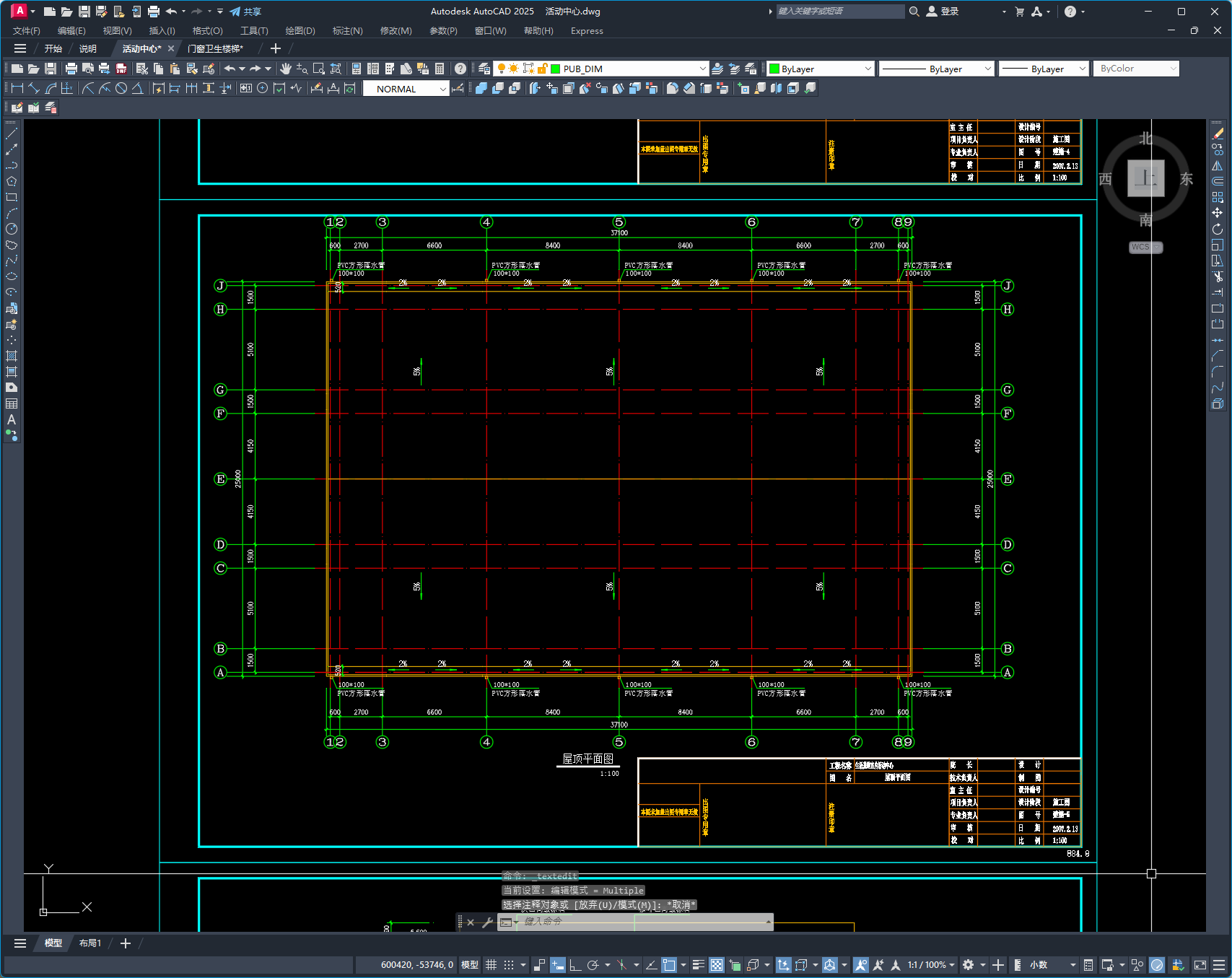Select the Linear dimension tool

coord(18,88)
